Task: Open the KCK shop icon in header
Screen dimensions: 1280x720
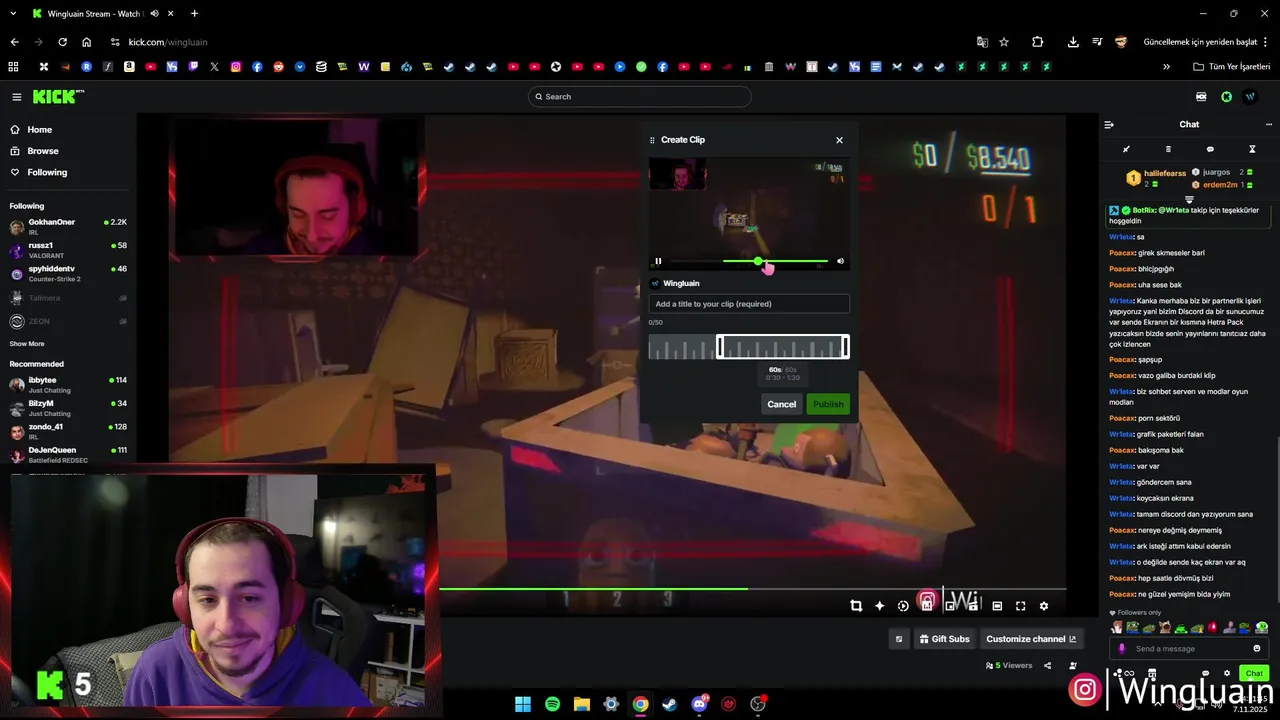Action: [1201, 97]
